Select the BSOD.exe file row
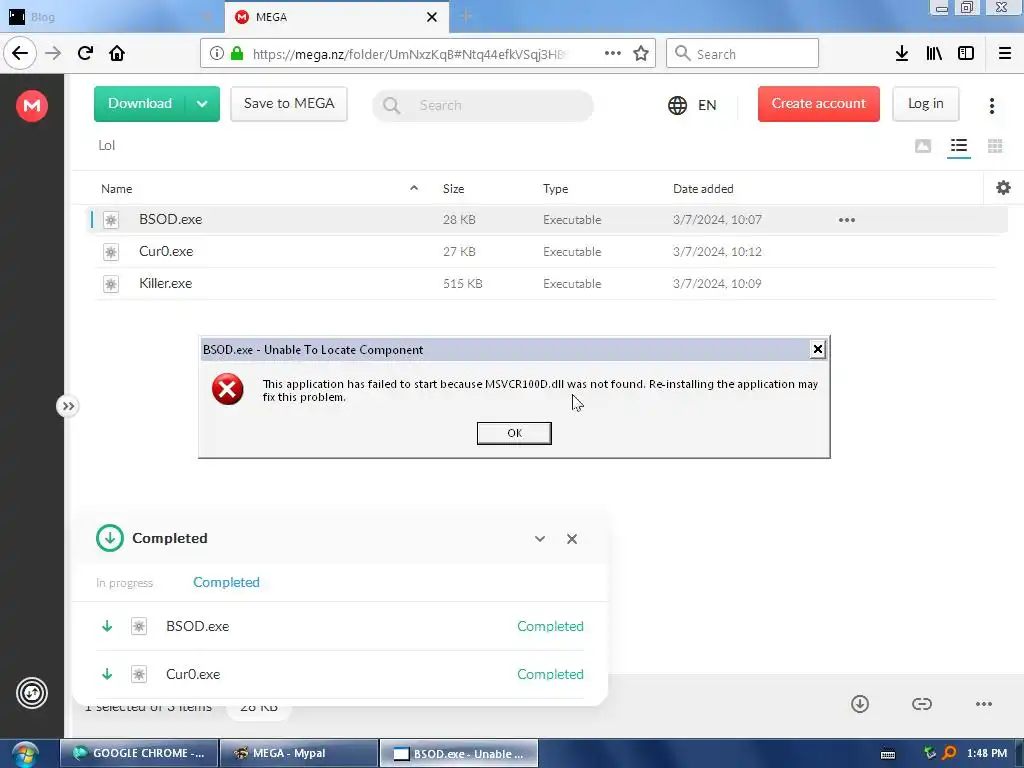The width and height of the screenshot is (1024, 768). click(546, 220)
